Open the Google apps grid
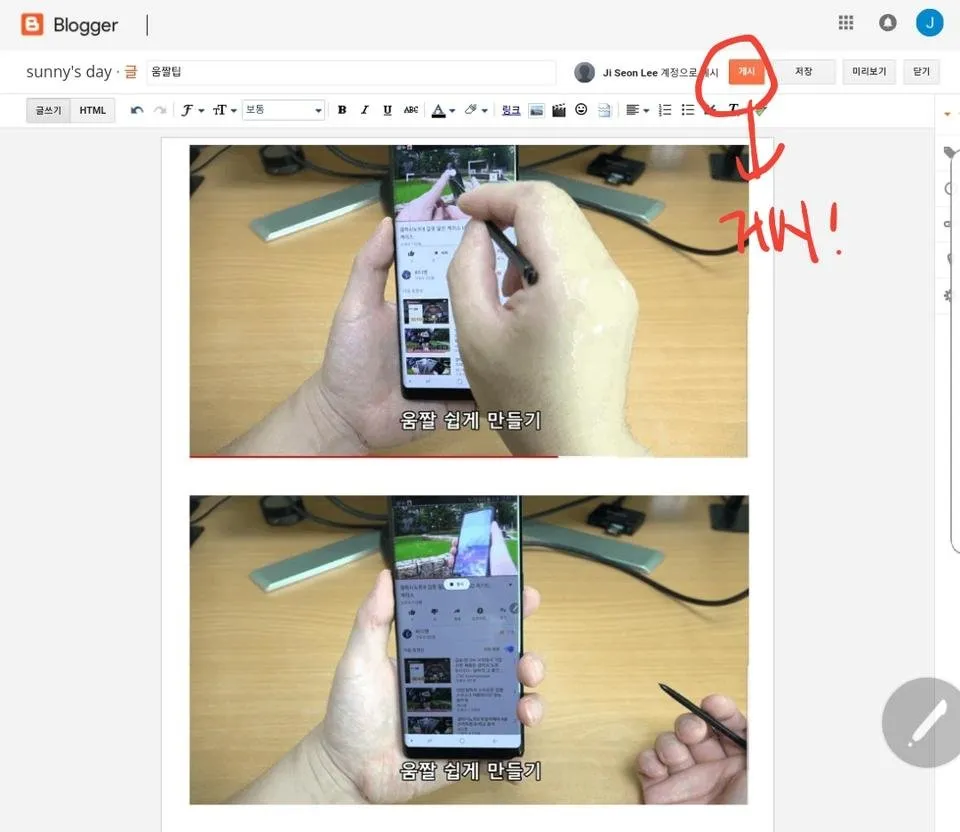This screenshot has height=832, width=960. tap(846, 23)
